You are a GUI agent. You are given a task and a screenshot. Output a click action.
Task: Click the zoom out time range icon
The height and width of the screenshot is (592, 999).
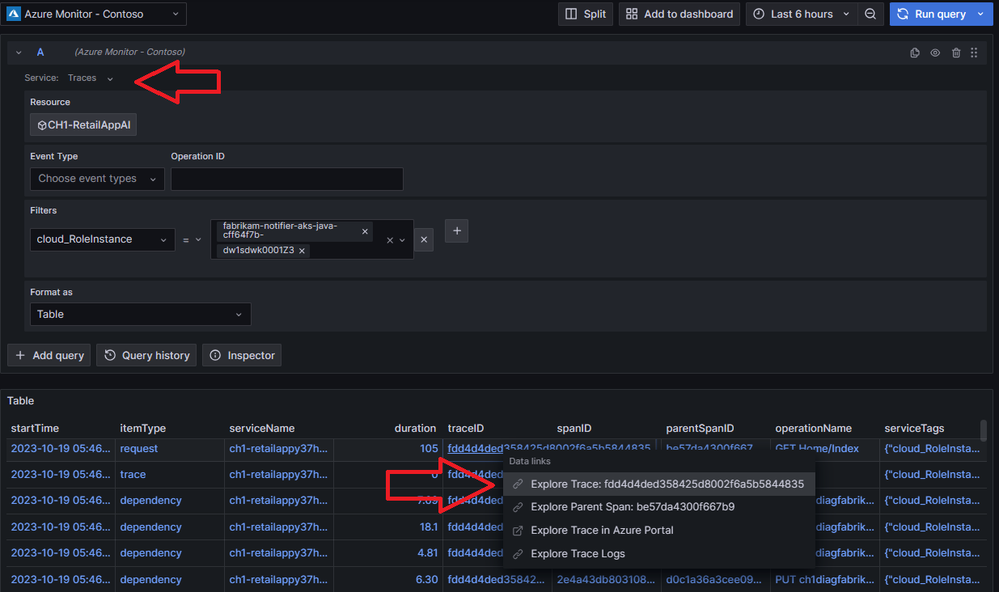click(870, 14)
